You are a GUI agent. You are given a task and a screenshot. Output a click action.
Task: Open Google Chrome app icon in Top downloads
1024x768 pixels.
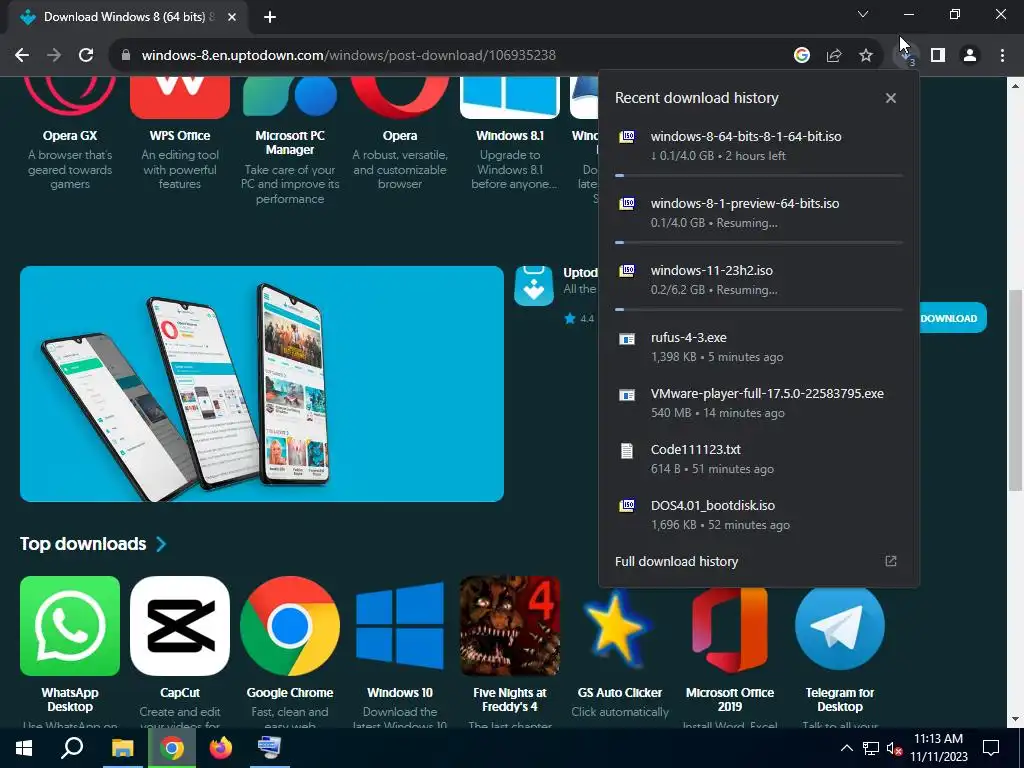[290, 626]
